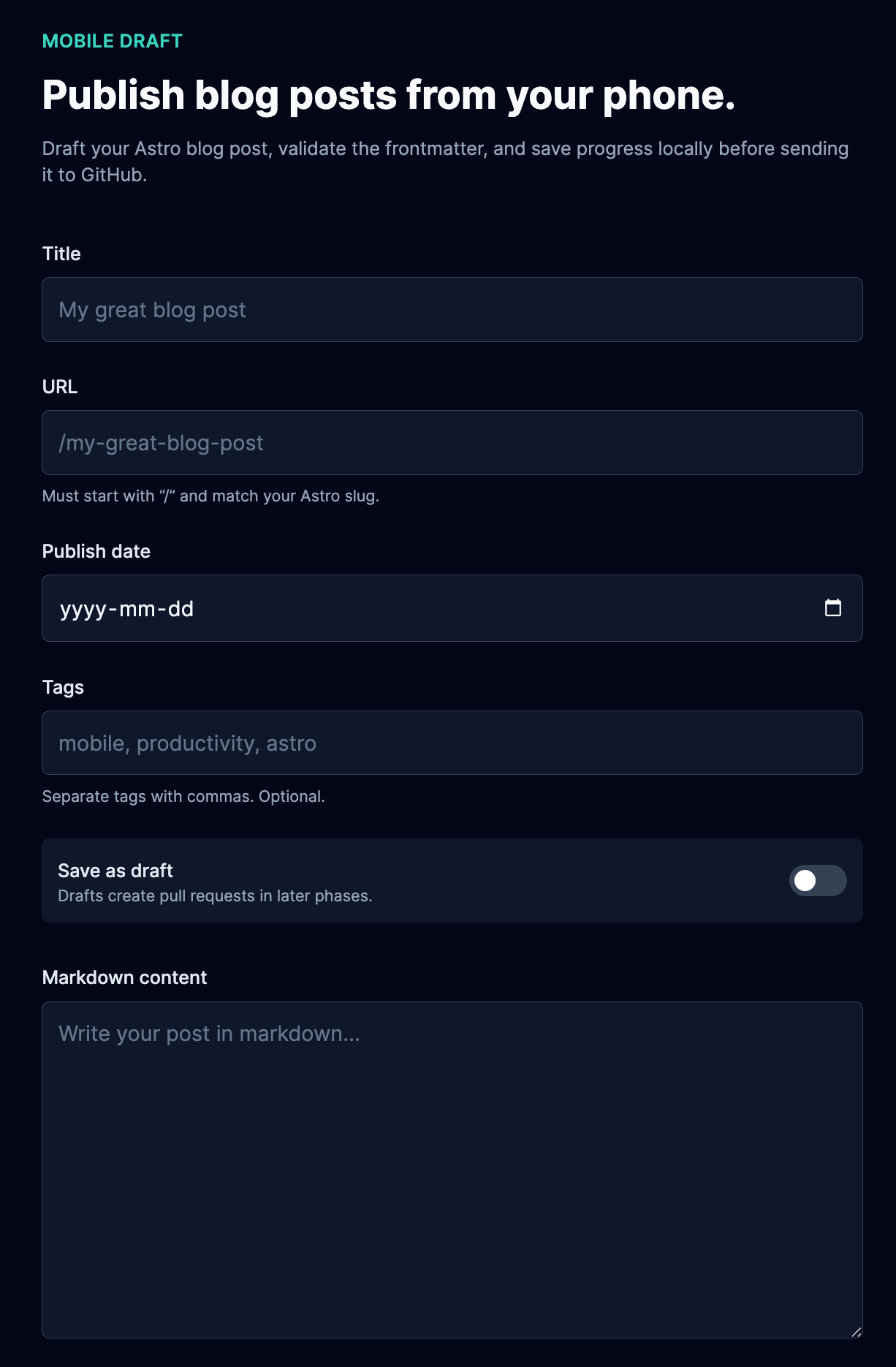Click the Astro slug helper text under URL
The width and height of the screenshot is (896, 1367).
211,496
